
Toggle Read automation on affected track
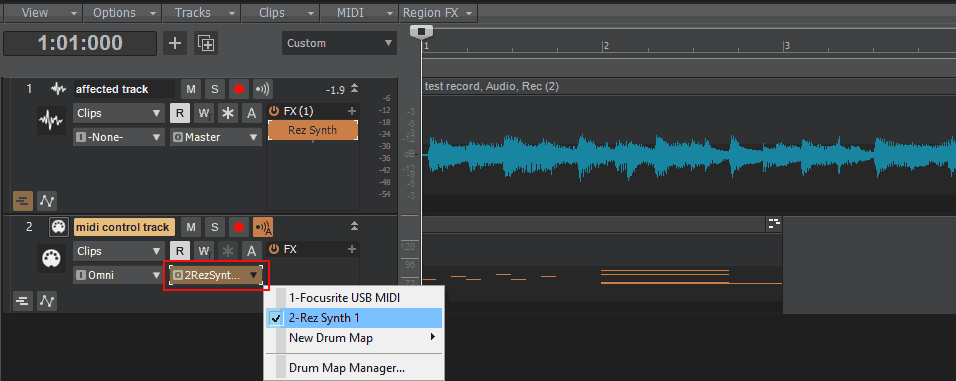click(x=180, y=113)
